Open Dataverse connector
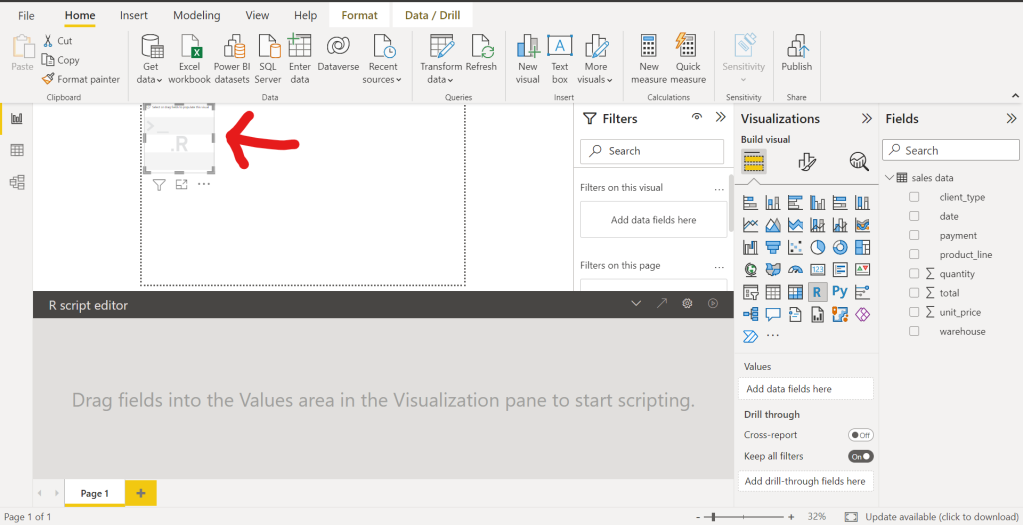The height and width of the screenshot is (525, 1023). click(x=338, y=53)
